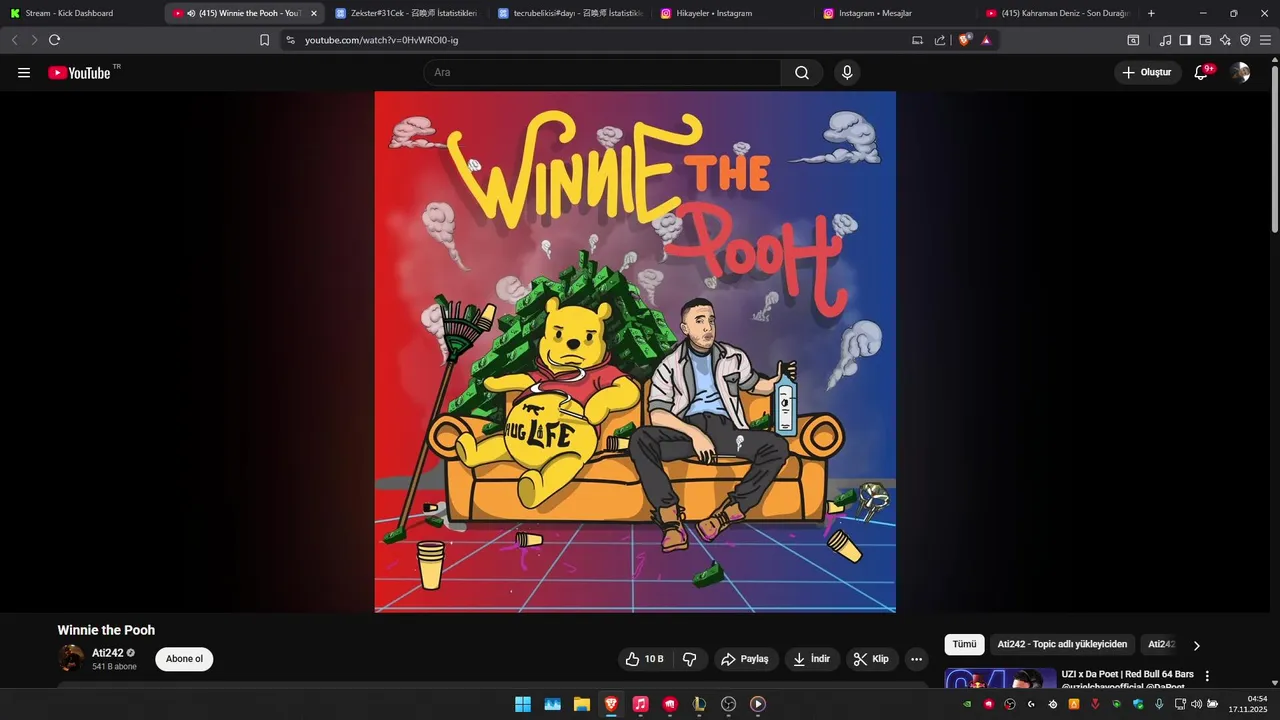The width and height of the screenshot is (1280, 720).
Task: Go to the YouTube home logo
Action: tap(79, 72)
